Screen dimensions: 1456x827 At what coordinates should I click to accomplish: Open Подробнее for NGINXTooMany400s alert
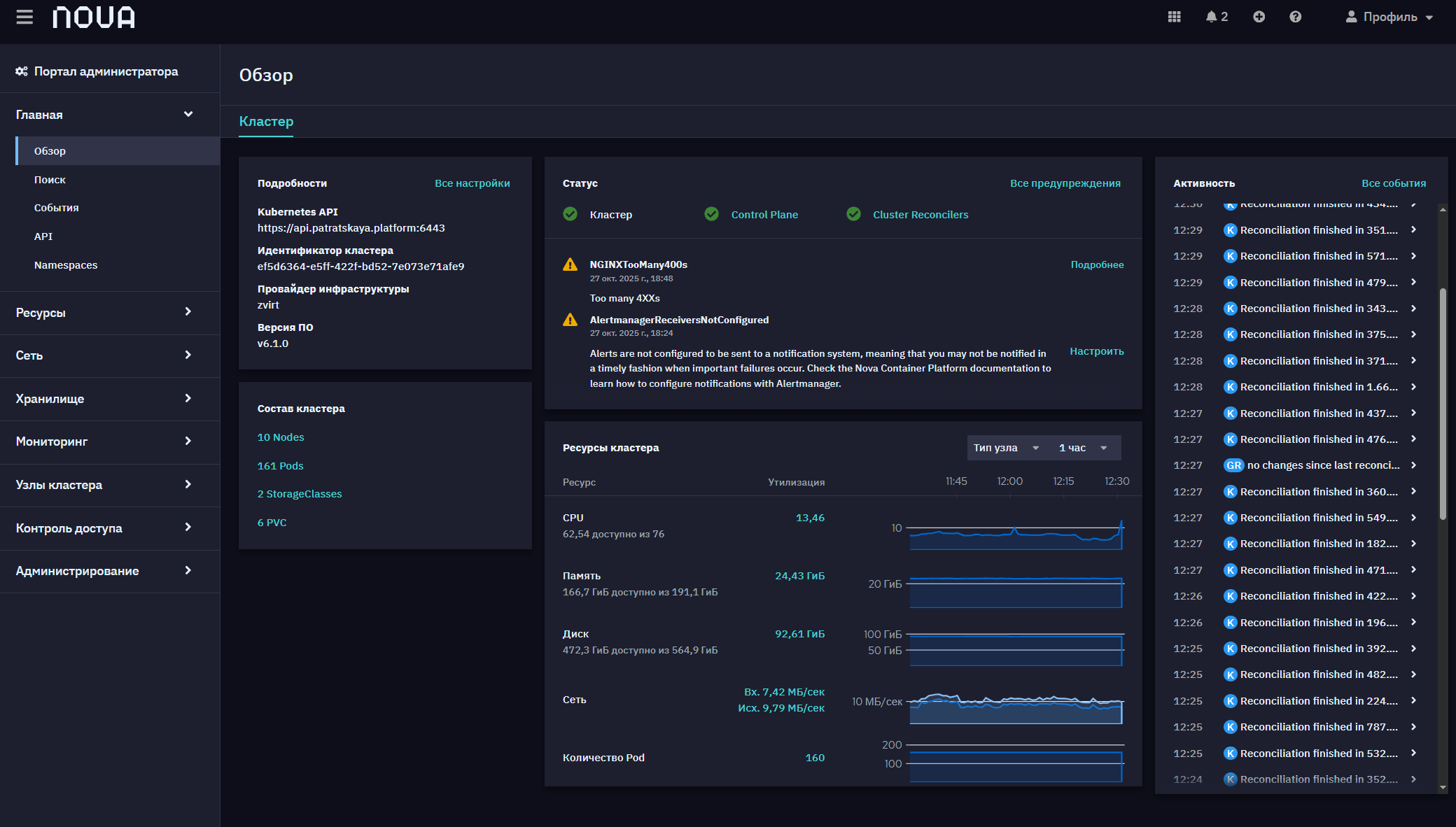(x=1097, y=264)
